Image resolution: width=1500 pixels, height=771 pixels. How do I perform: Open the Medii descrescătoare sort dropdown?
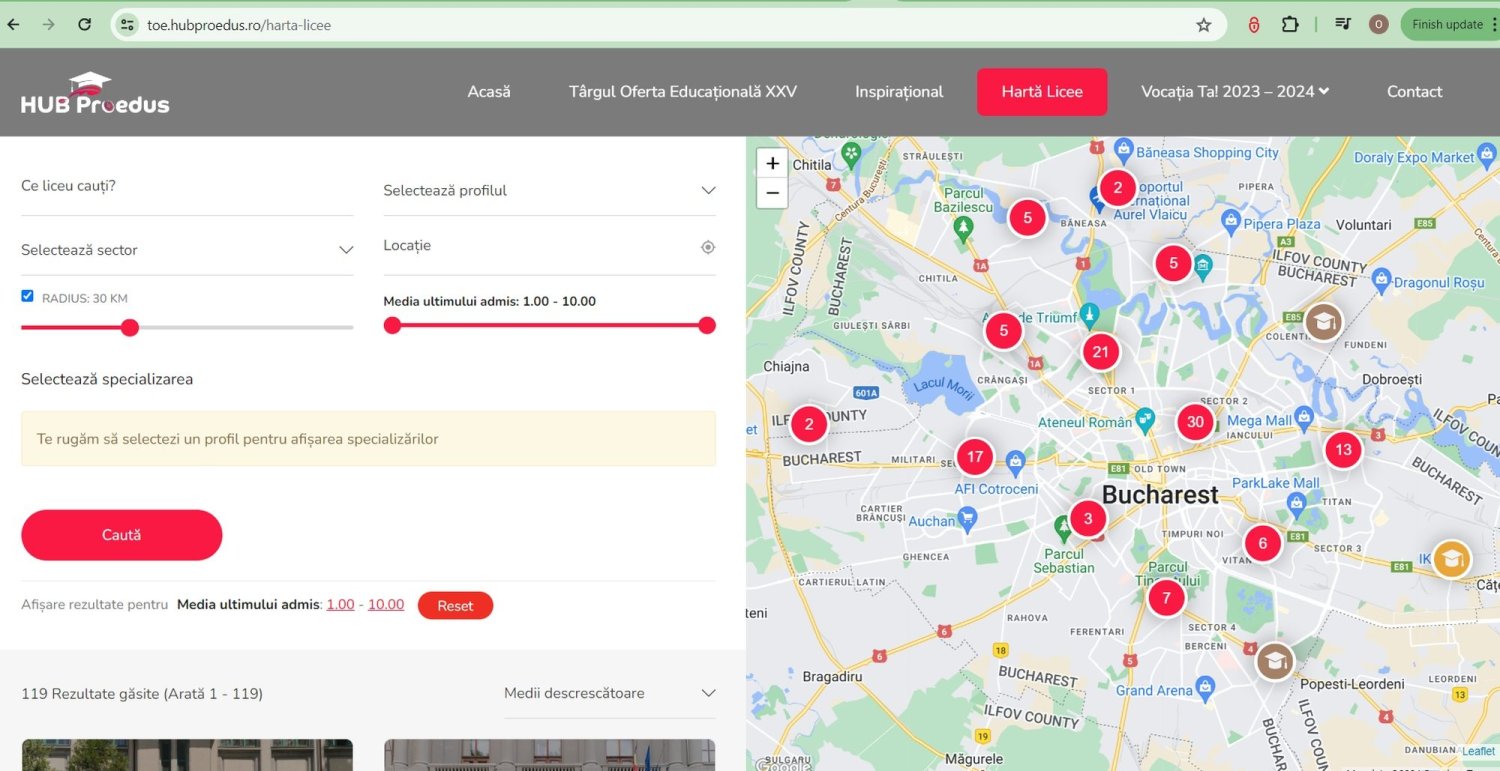click(x=609, y=694)
